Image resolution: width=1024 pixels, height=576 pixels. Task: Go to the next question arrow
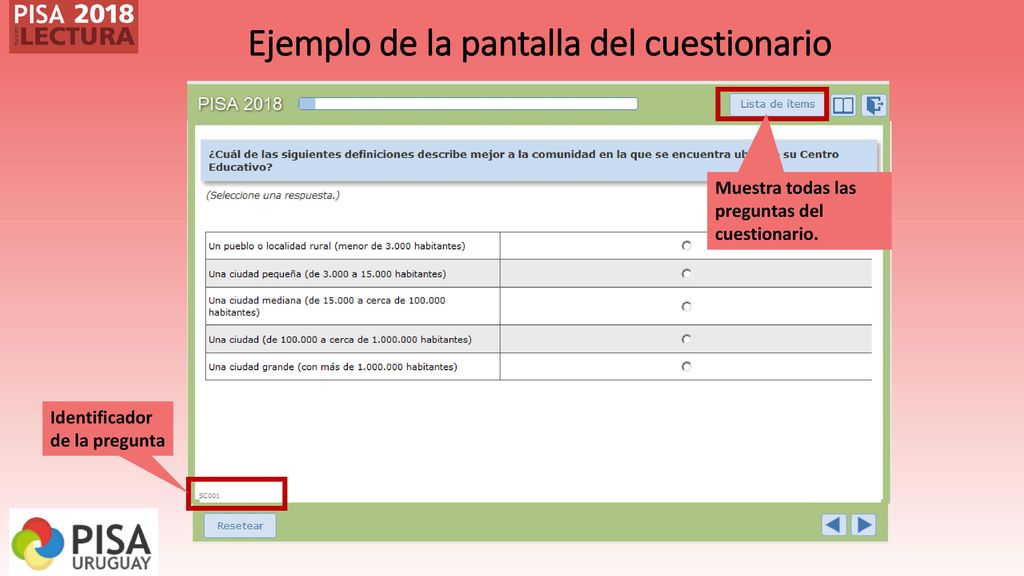coord(863,524)
